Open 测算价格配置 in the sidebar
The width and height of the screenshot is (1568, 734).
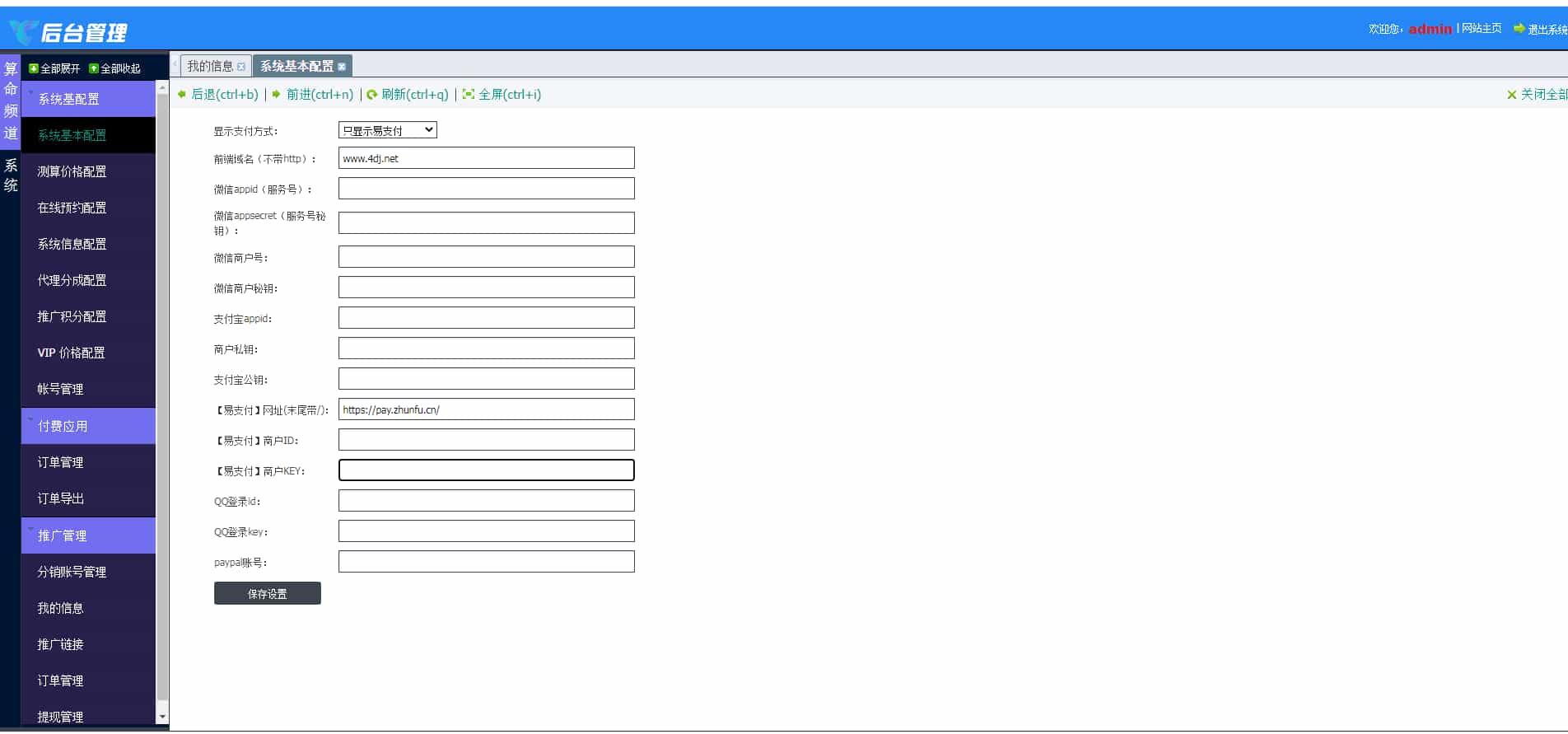coord(72,171)
